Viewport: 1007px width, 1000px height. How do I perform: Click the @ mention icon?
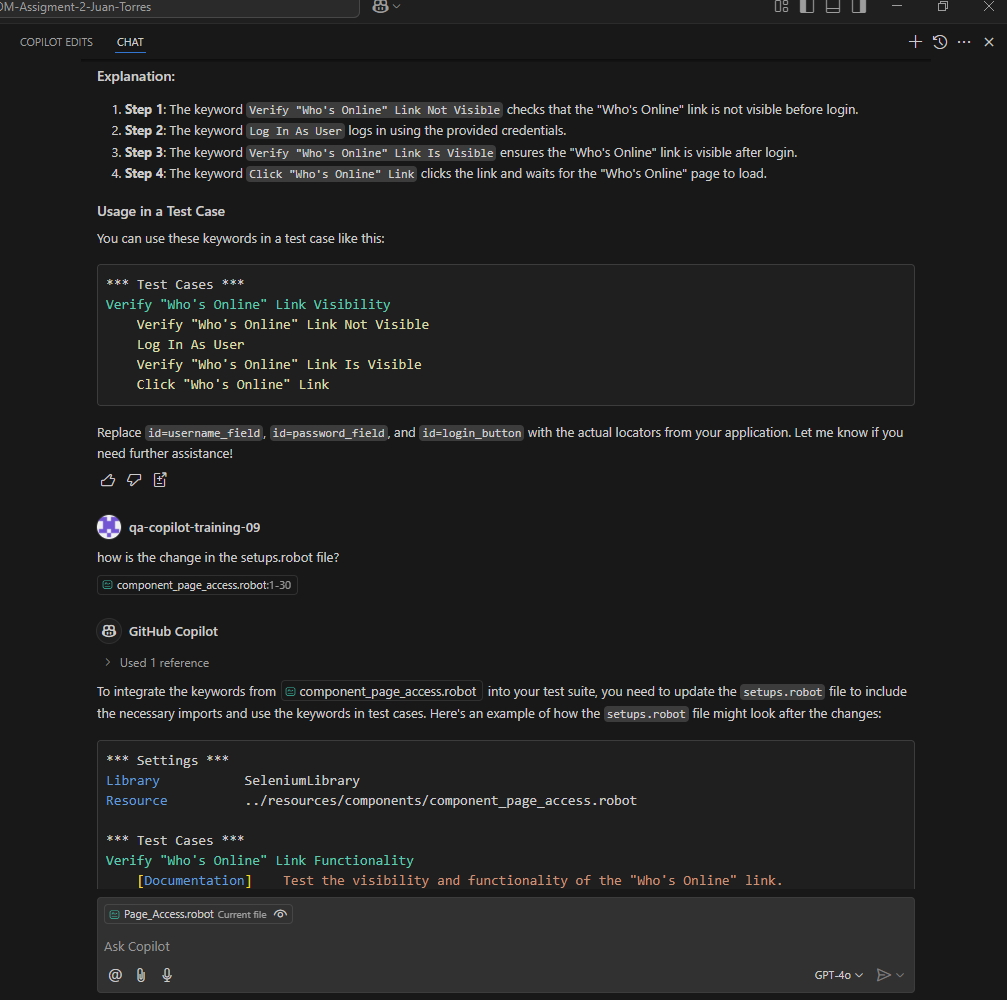pyautogui.click(x=115, y=975)
